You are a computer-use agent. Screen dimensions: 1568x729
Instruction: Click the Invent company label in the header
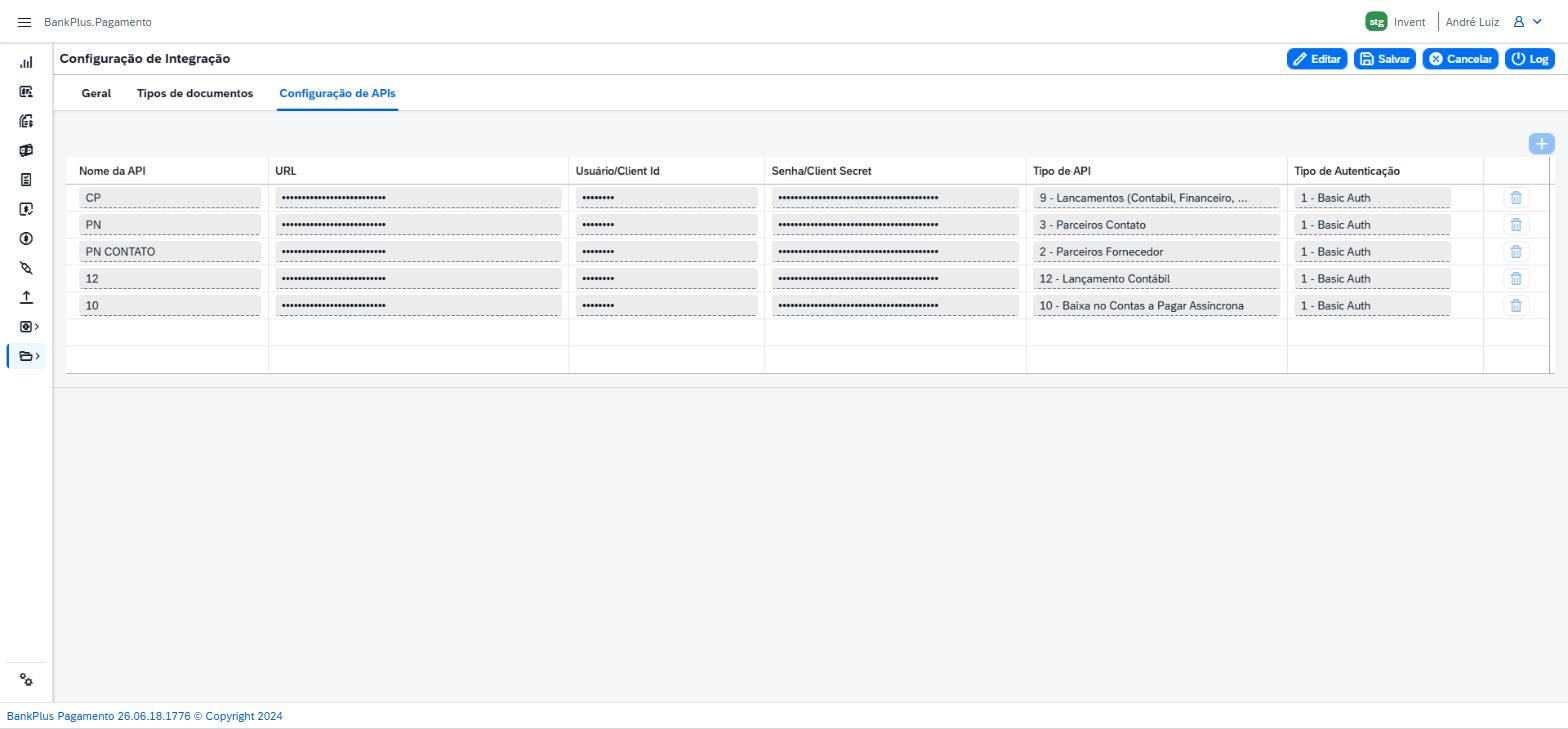pyautogui.click(x=1409, y=22)
